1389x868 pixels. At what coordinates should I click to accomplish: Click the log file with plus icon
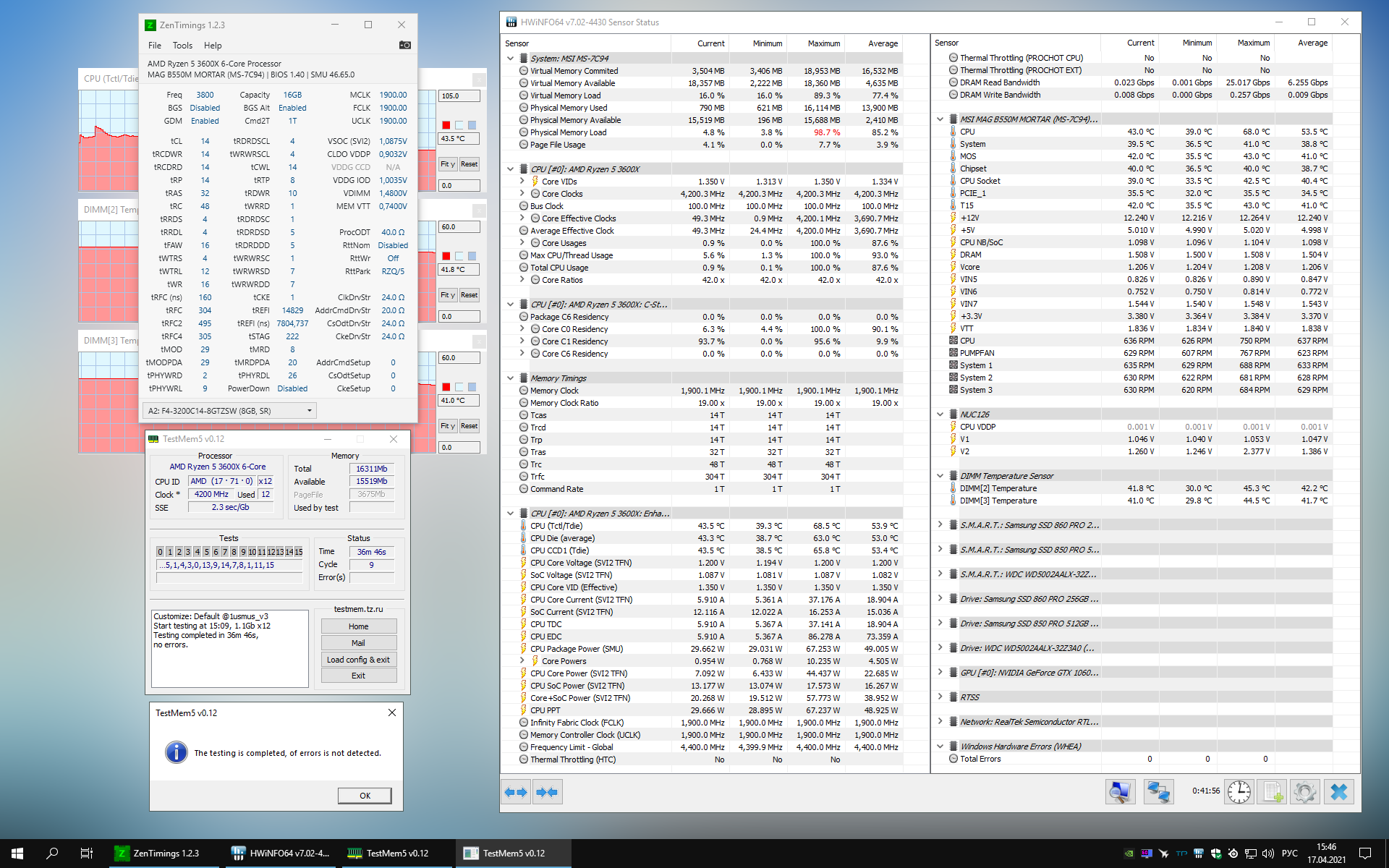[x=1273, y=792]
